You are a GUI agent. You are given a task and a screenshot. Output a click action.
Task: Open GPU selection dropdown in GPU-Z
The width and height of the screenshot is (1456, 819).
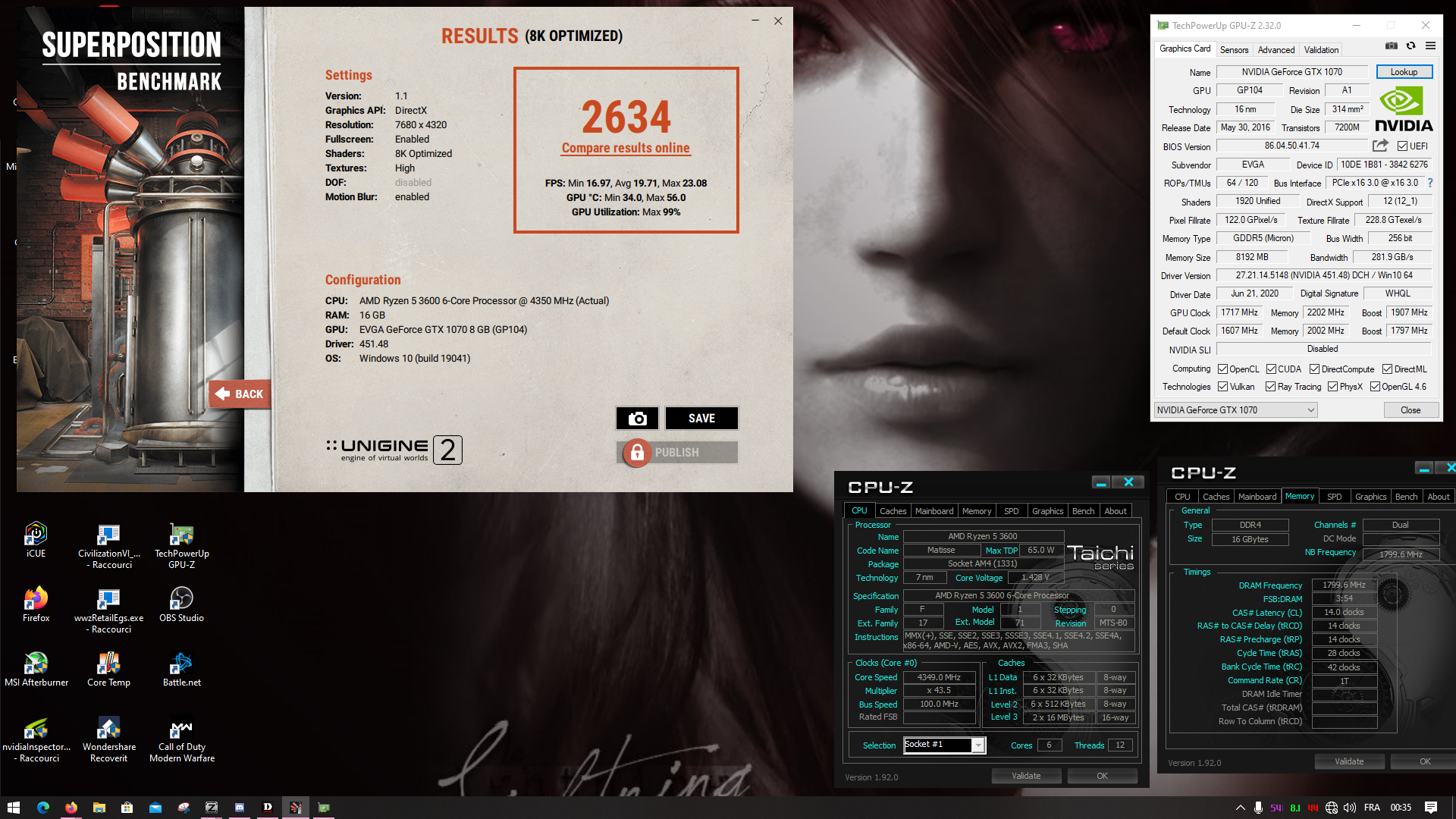[x=1235, y=410]
